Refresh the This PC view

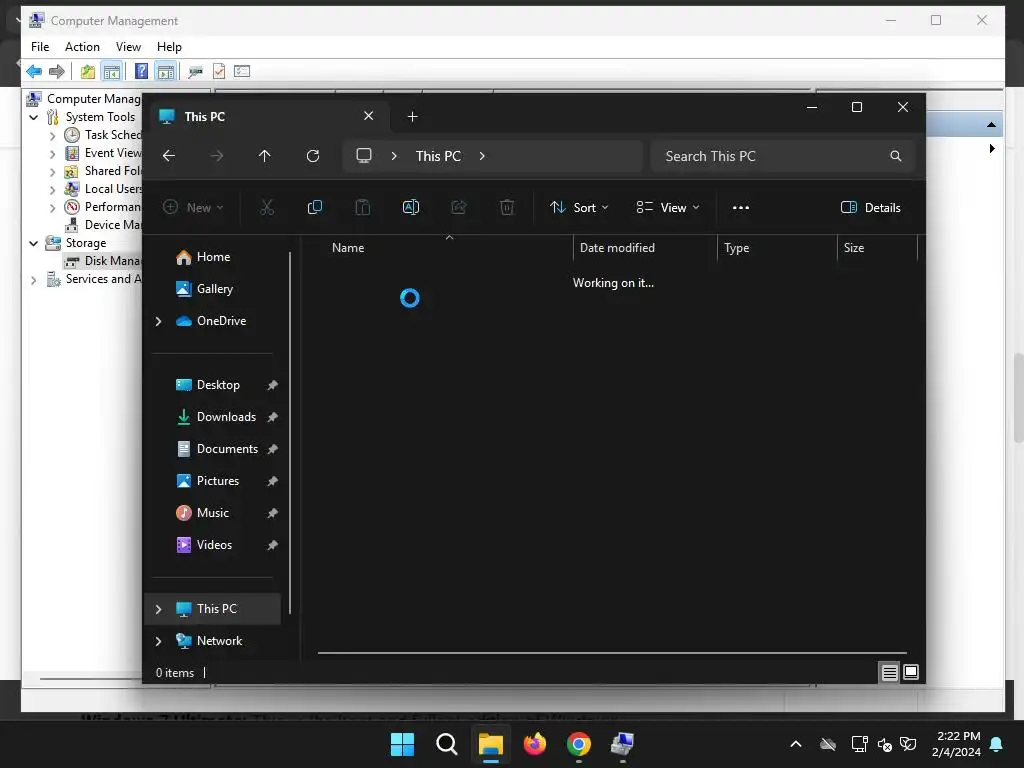(x=313, y=156)
